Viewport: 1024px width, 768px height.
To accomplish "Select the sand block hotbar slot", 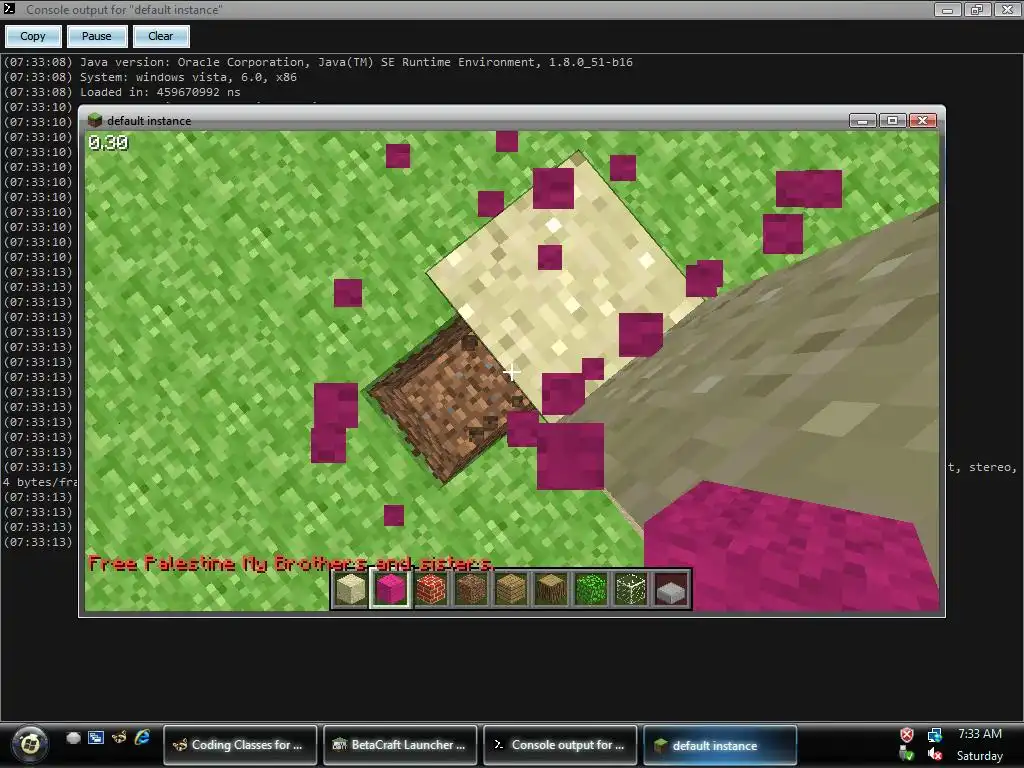I will (351, 589).
